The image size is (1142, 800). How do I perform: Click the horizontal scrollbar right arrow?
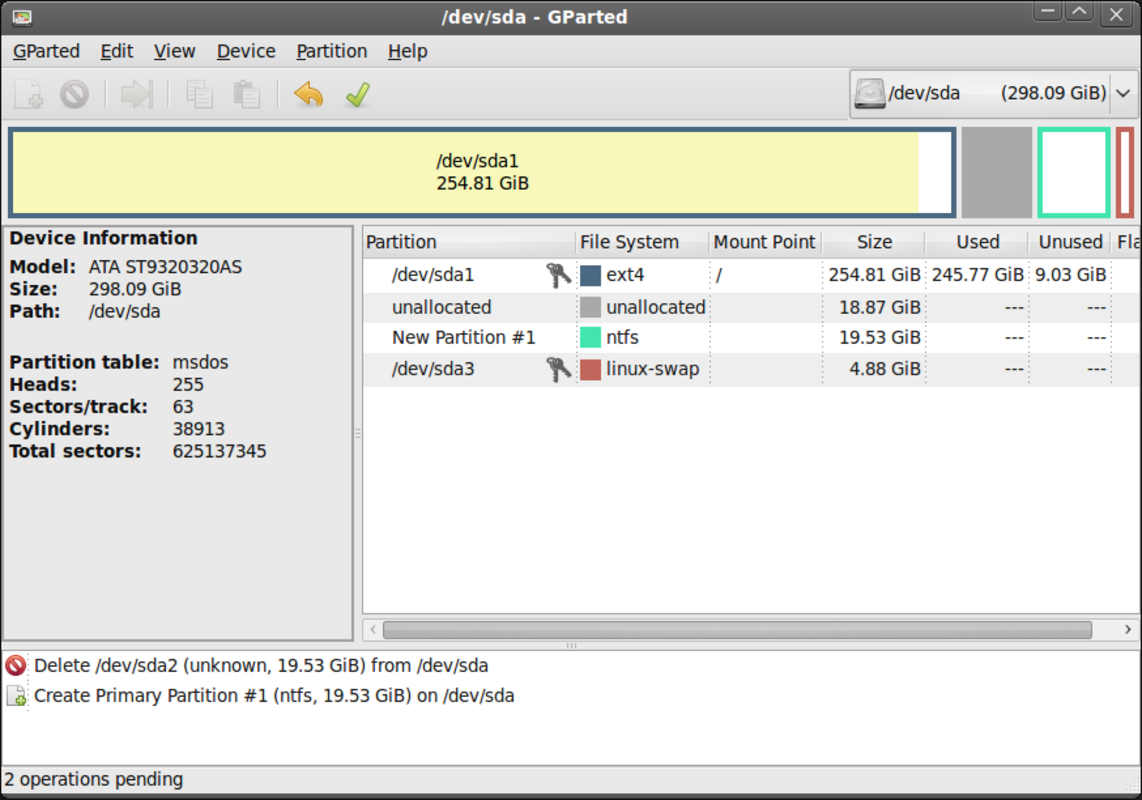[1127, 629]
